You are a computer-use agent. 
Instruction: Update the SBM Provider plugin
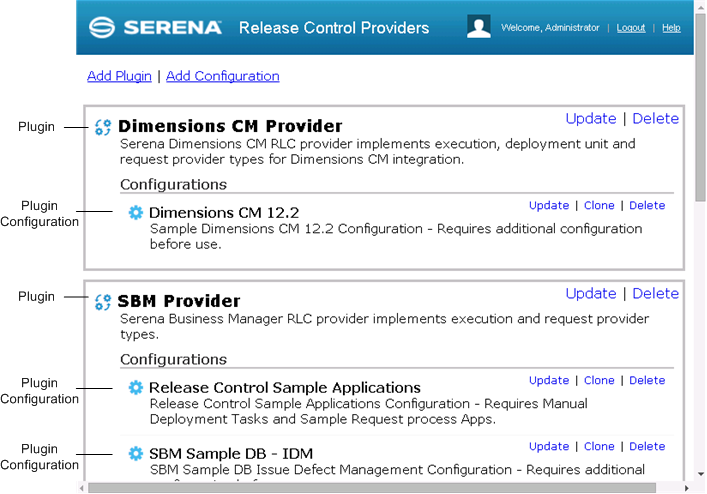(591, 293)
